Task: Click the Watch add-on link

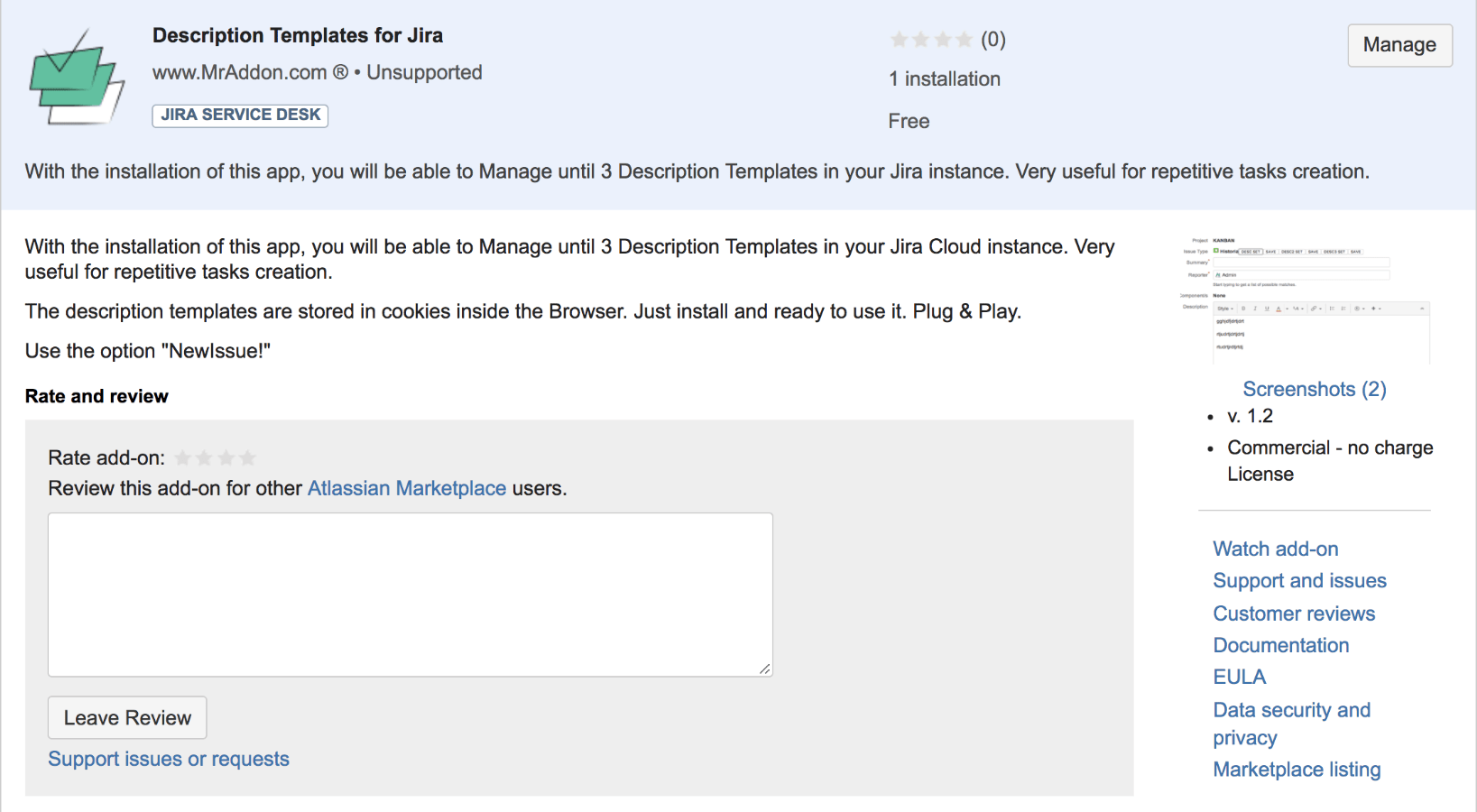Action: point(1275,549)
